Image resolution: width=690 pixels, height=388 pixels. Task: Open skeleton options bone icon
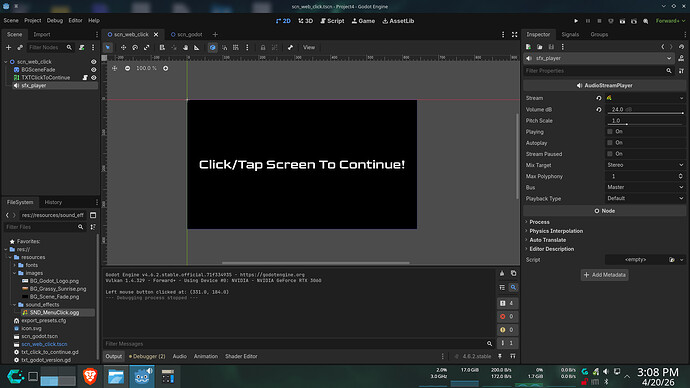(290, 48)
